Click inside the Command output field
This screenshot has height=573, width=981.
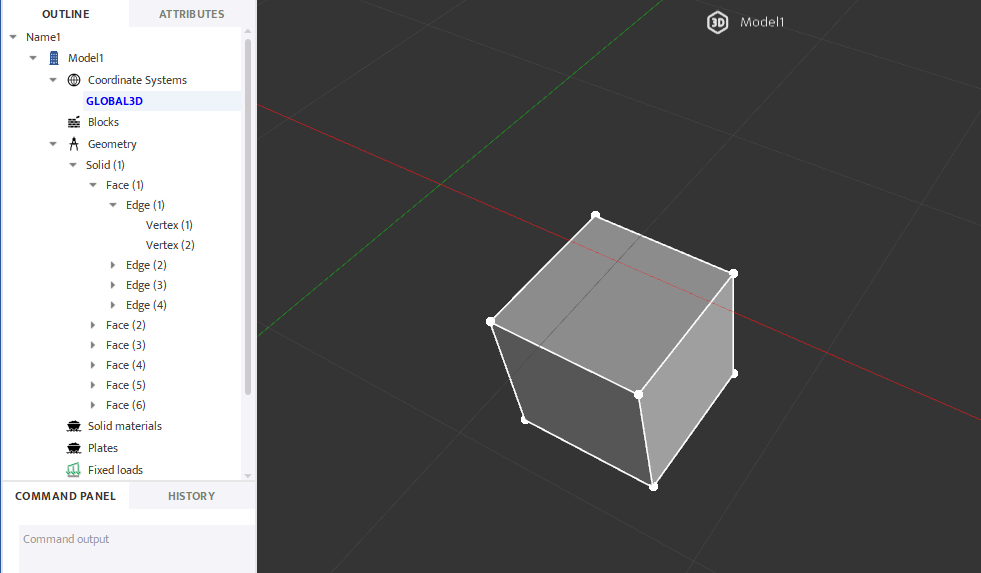point(136,549)
